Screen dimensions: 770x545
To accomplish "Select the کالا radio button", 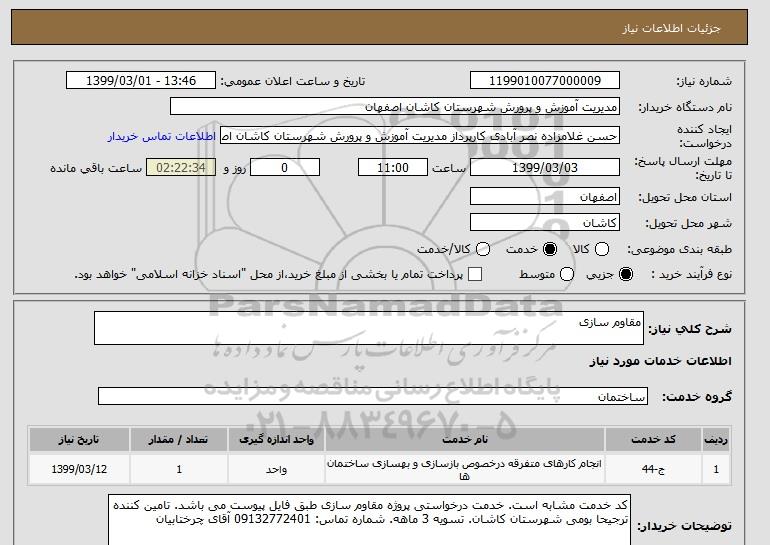I will 602,249.
